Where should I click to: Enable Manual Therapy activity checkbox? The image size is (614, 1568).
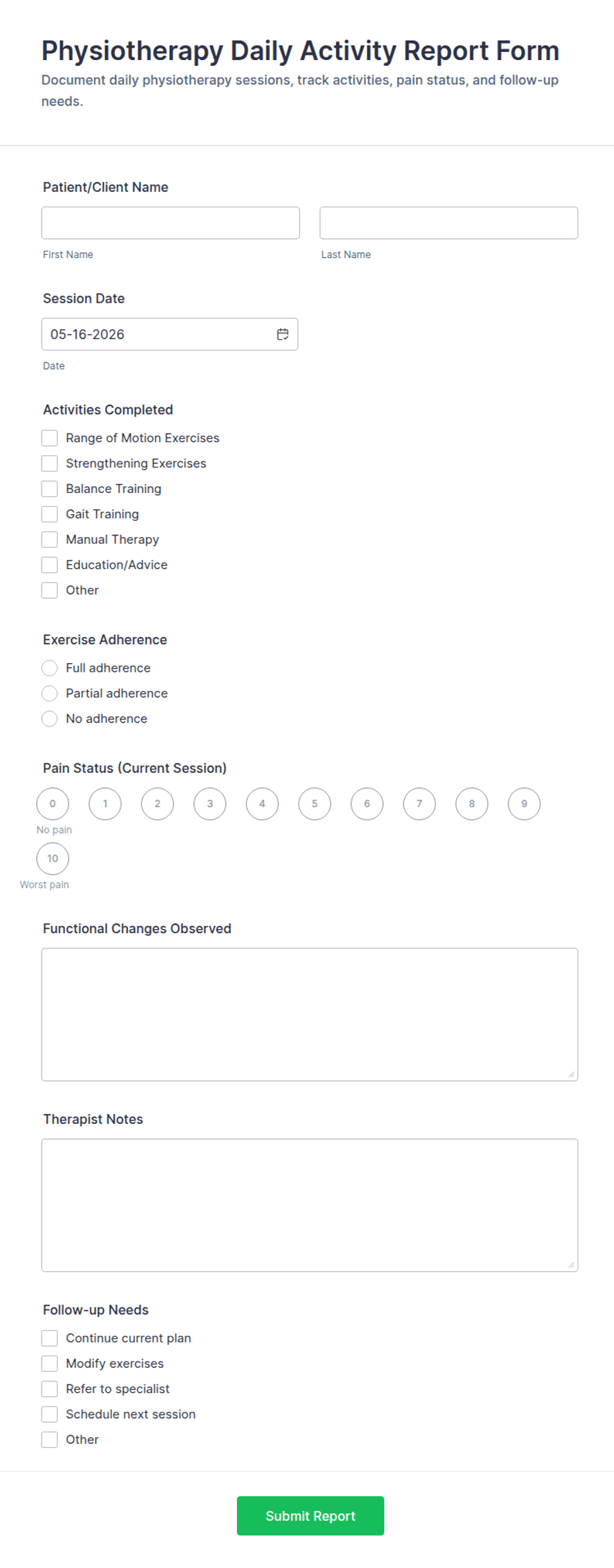pyautogui.click(x=50, y=540)
